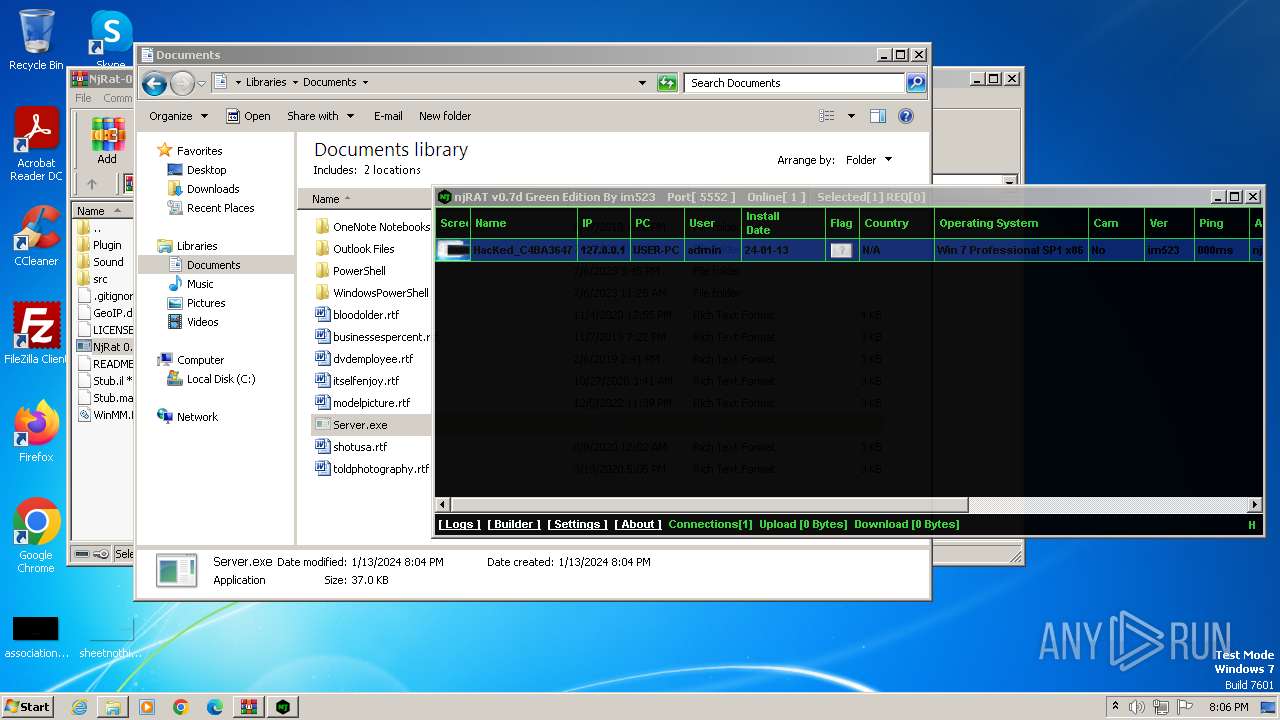This screenshot has width=1280, height=720.
Task: Open FileZilla Client desktop shortcut
Action: coord(36,334)
